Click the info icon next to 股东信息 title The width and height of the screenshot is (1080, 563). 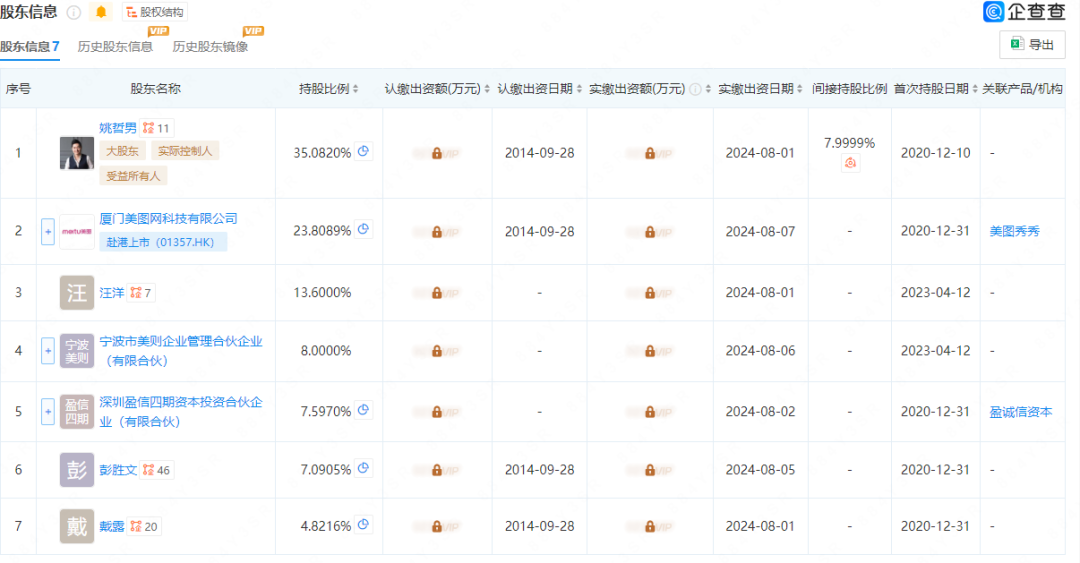tap(73, 12)
